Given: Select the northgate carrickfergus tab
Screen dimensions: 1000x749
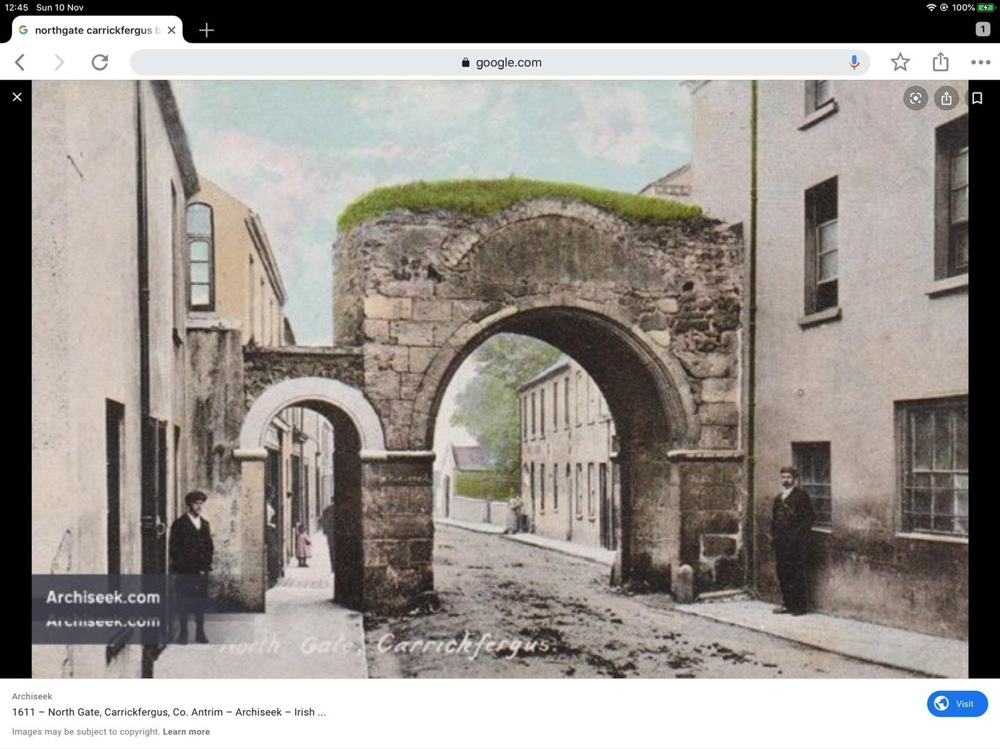Looking at the screenshot, I should pyautogui.click(x=92, y=30).
